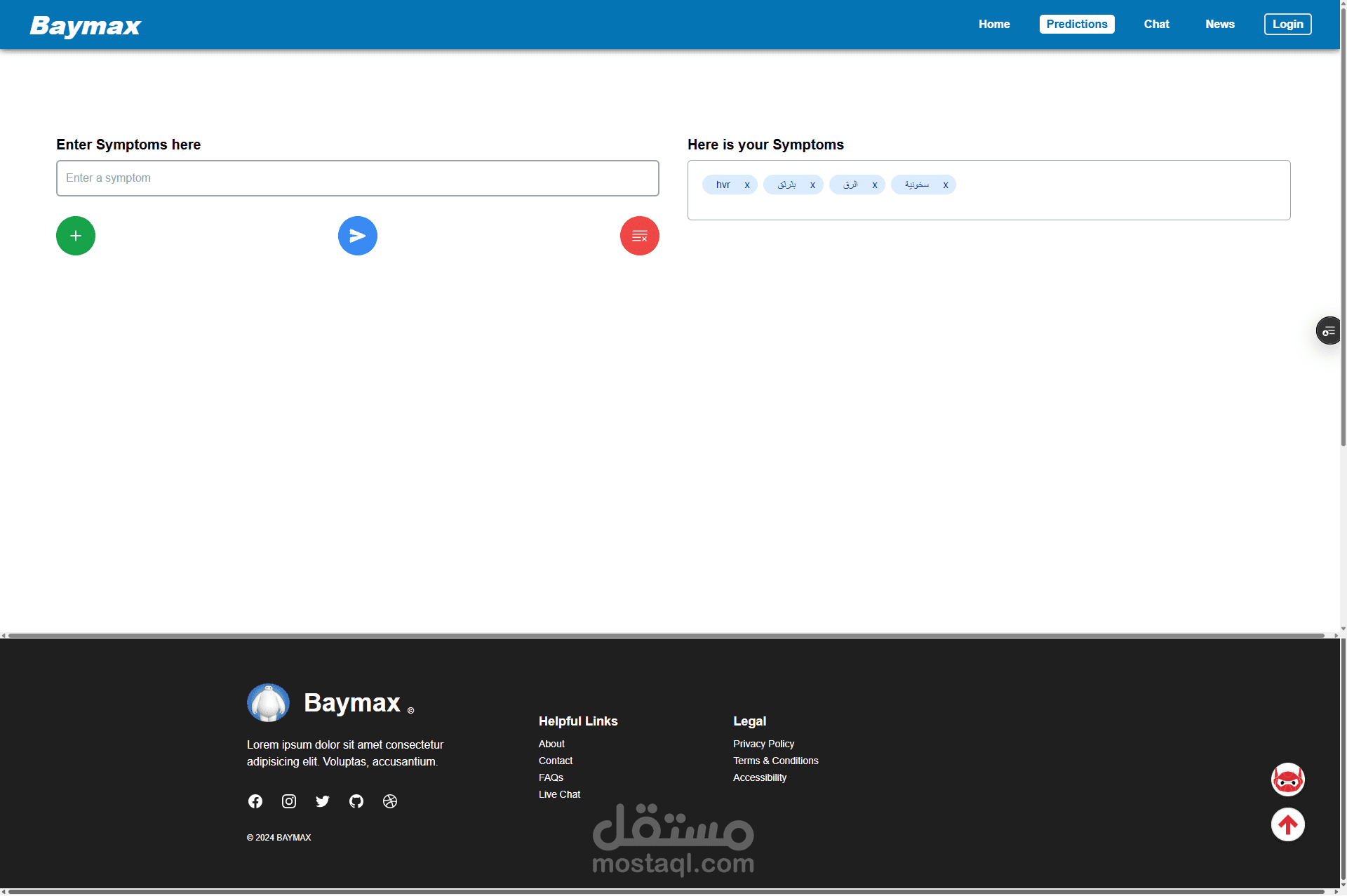Open the GitHub icon in footer
Screen dimensions: 1347x896
point(356,801)
